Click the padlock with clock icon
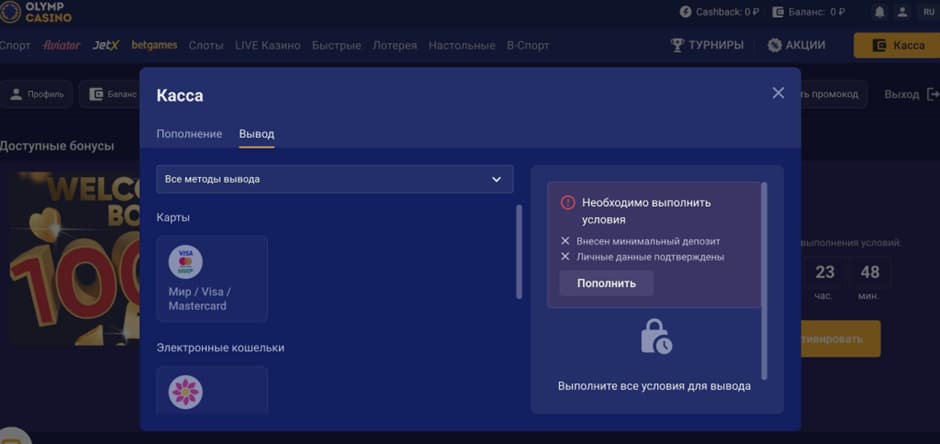Screen dimensions: 940x444 (655, 337)
